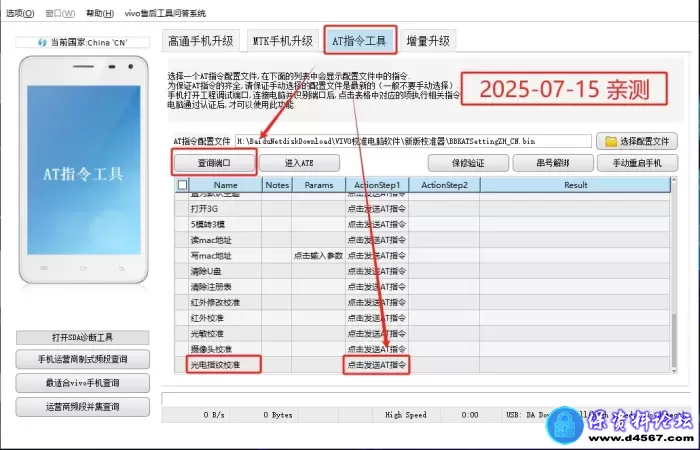Click the AT指令工具 phone preview image
The height and width of the screenshot is (450, 700).
pyautogui.click(x=83, y=170)
